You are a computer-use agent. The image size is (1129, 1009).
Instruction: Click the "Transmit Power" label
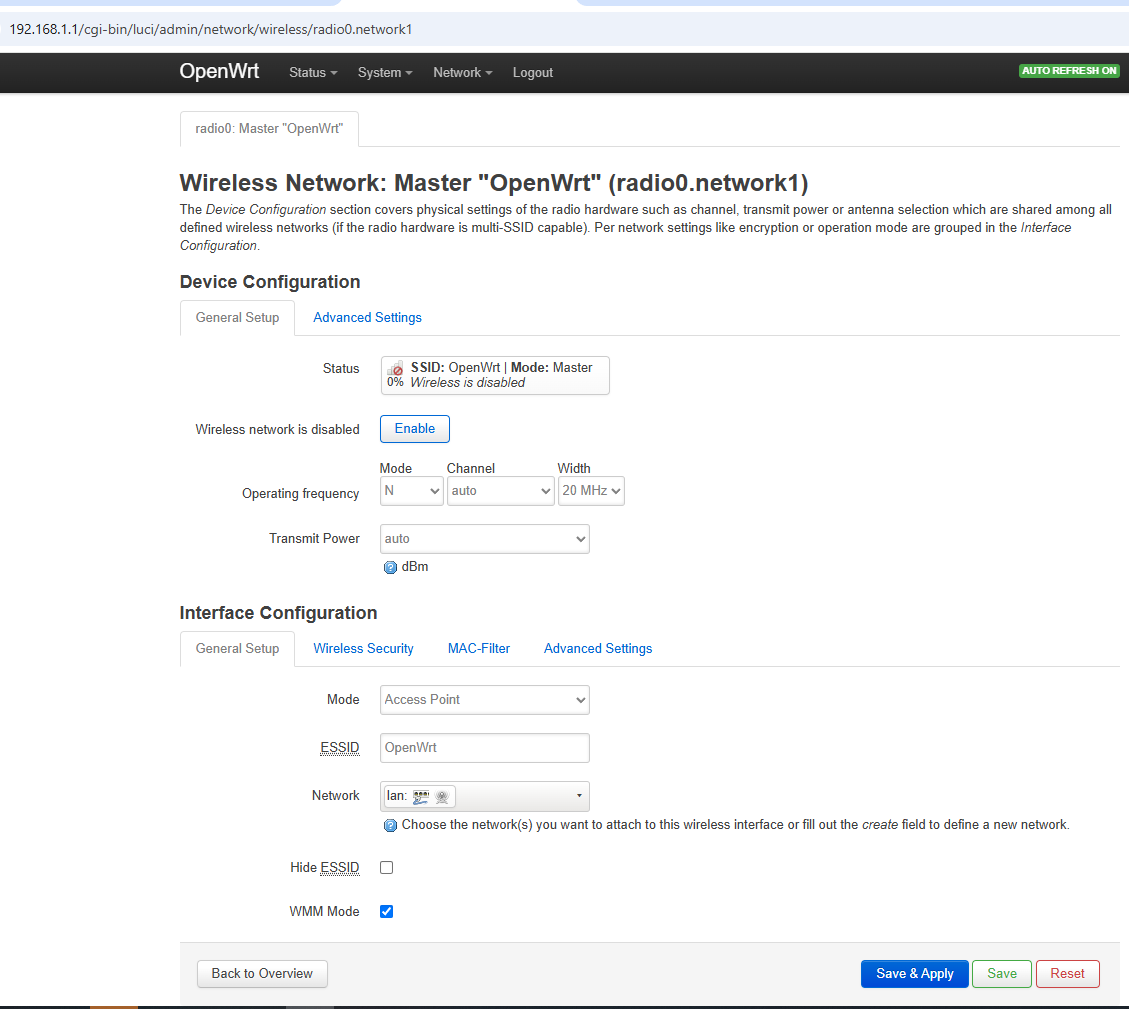coord(314,539)
